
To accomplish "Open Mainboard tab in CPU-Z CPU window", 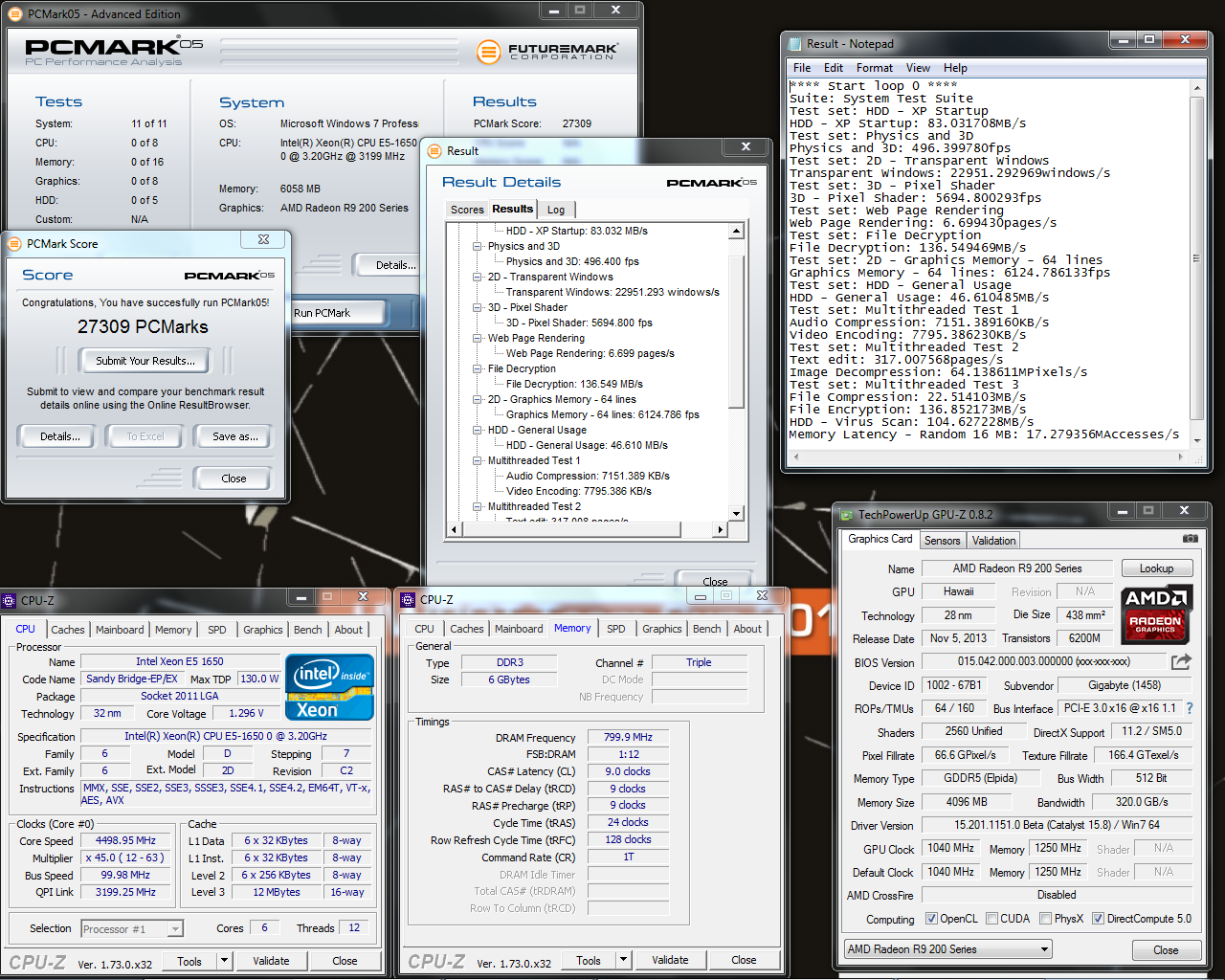I will point(120,630).
